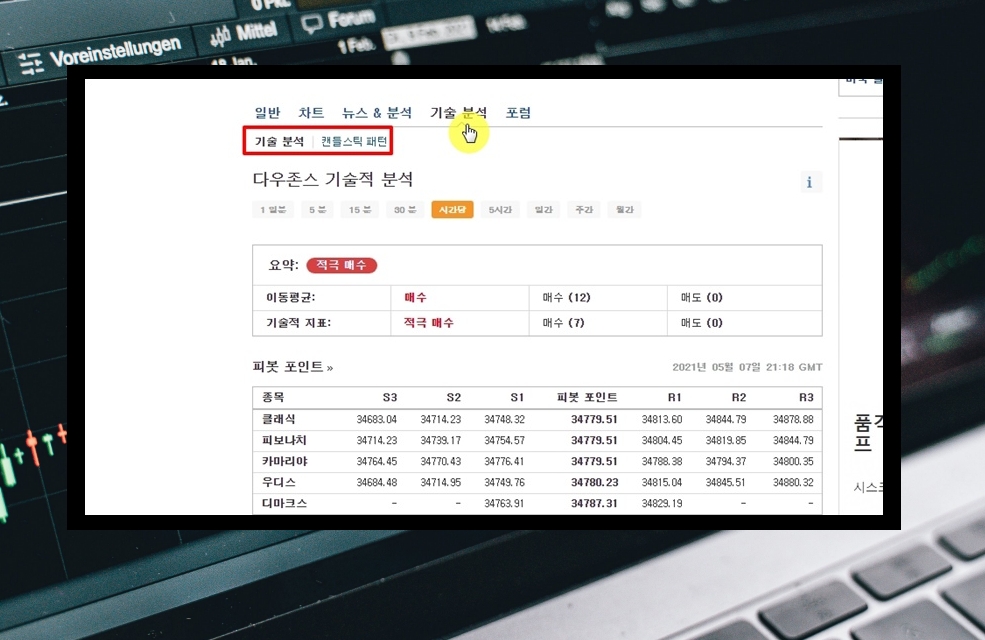Viewport: 985px width, 640px height.
Task: Click 매수 (7) in indicators row
Action: tap(563, 323)
